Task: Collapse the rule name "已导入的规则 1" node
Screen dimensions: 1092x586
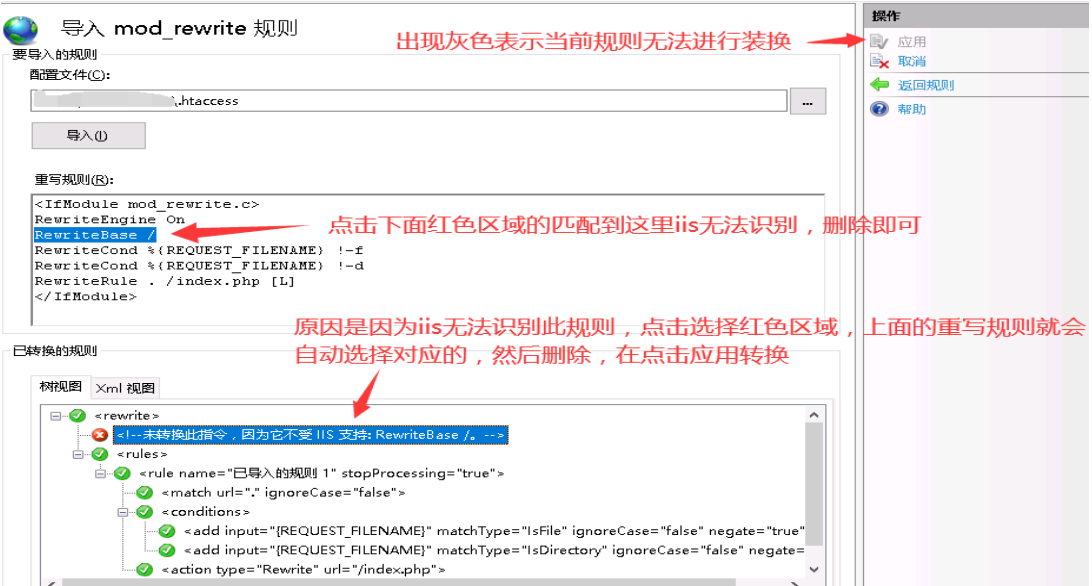Action: pos(101,473)
